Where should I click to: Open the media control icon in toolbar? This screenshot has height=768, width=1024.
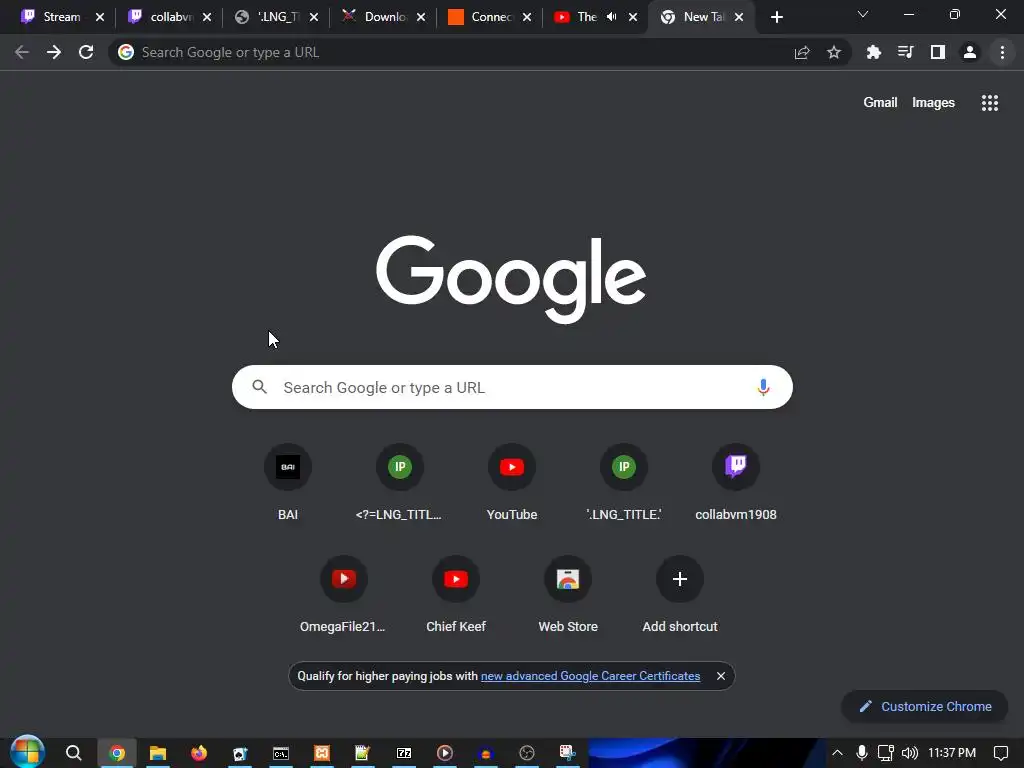(905, 52)
